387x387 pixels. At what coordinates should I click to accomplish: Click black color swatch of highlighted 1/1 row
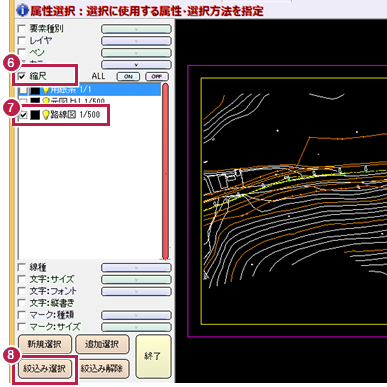tap(35, 90)
